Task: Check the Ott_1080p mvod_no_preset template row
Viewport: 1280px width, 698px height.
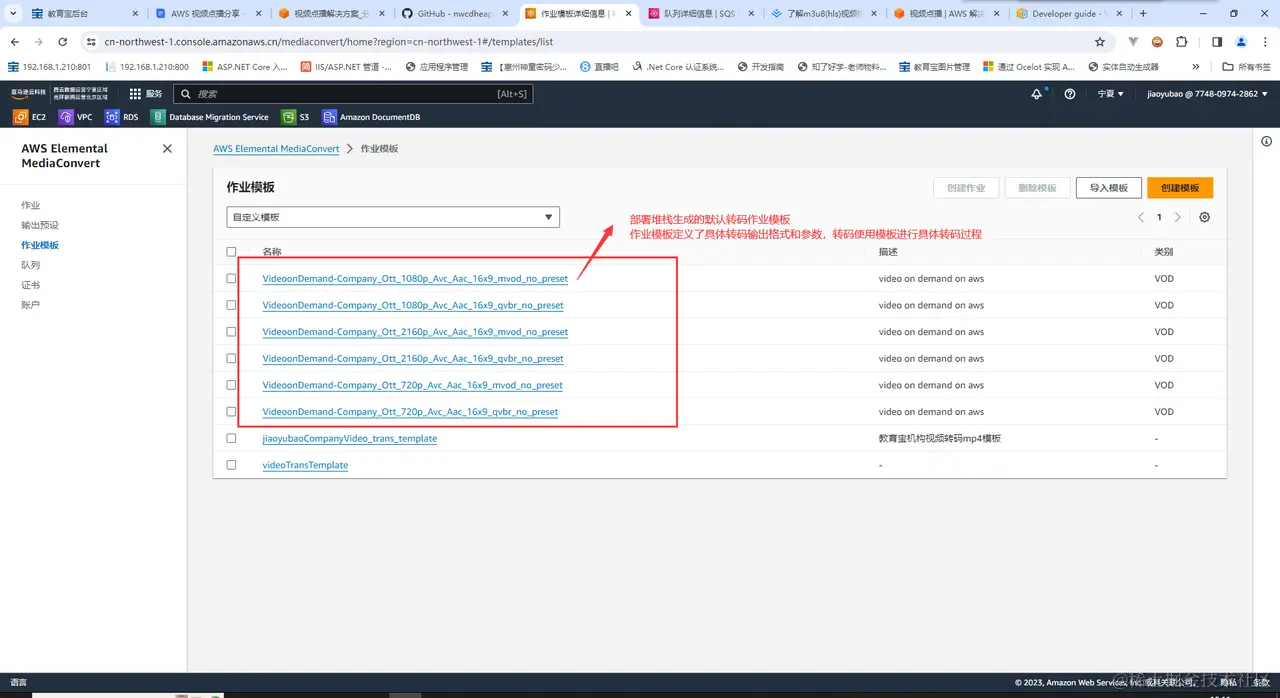Action: pos(232,278)
